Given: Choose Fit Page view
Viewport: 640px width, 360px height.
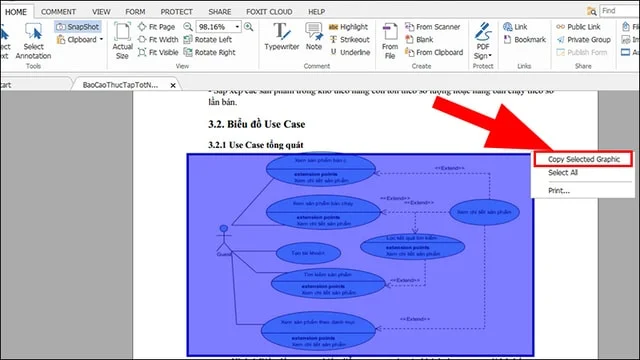Looking at the screenshot, I should tap(156, 27).
